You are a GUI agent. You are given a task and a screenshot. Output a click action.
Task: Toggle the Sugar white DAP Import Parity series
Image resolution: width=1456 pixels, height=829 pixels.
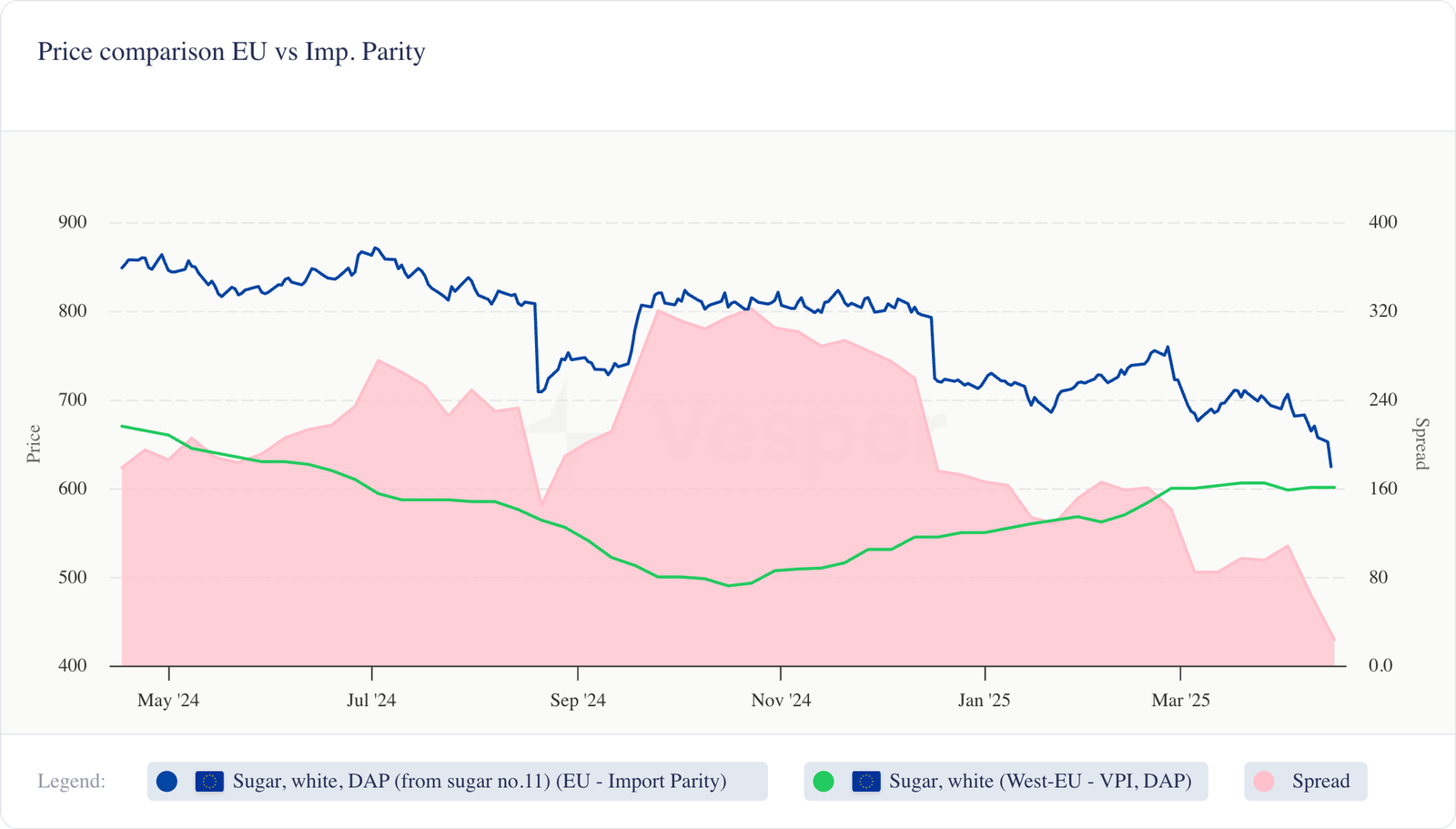point(480,782)
